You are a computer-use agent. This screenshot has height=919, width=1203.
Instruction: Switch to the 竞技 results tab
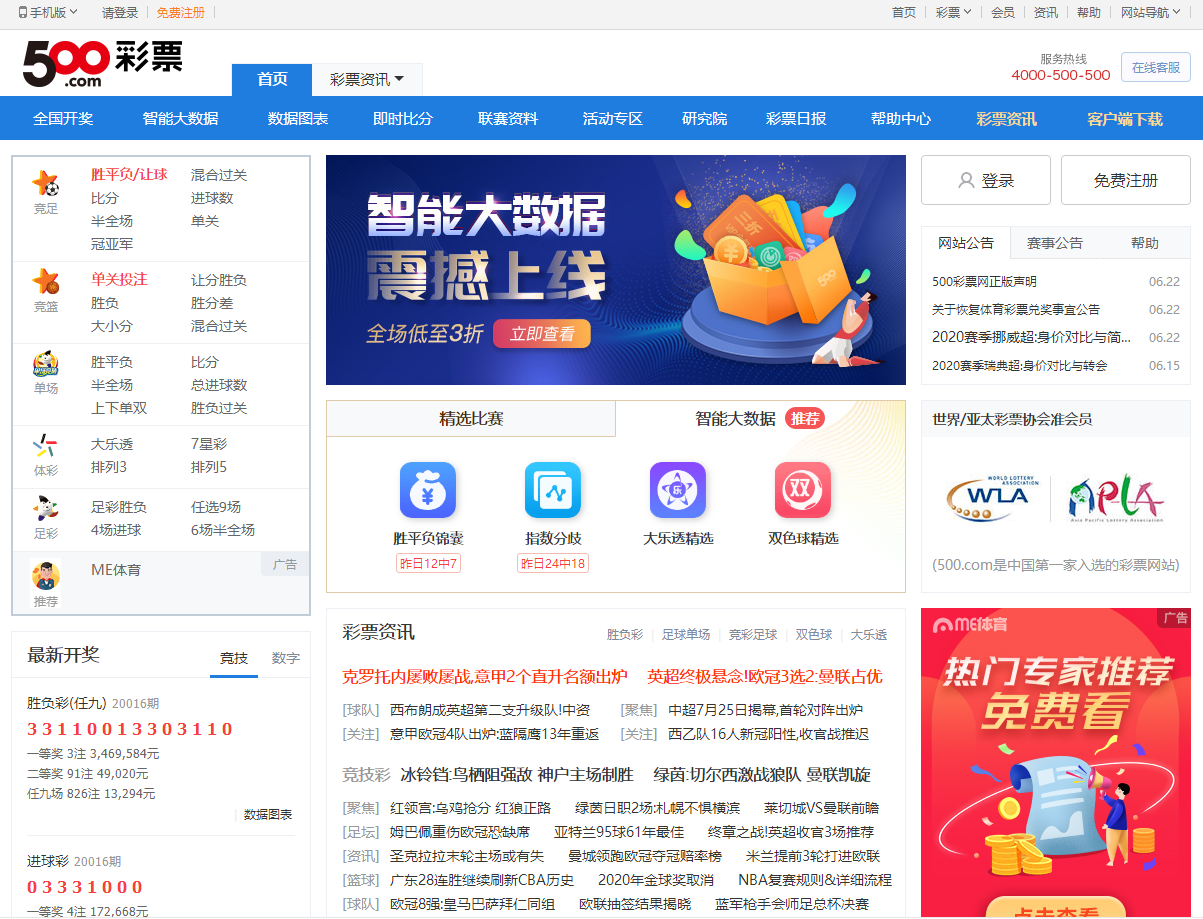pos(234,658)
